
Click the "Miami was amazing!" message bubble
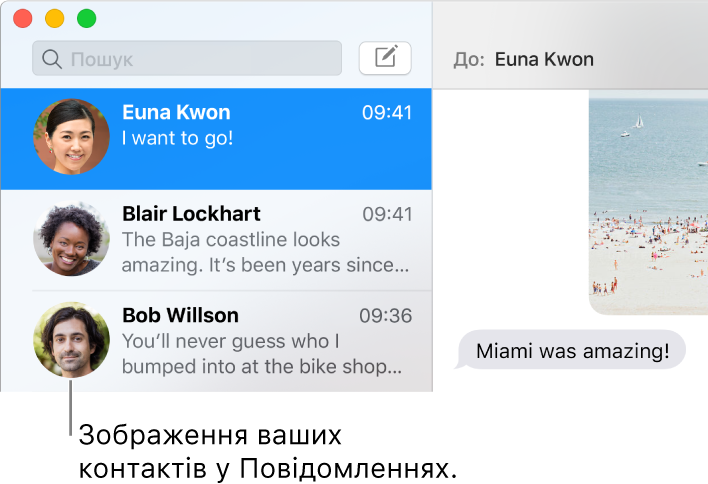pyautogui.click(x=572, y=351)
